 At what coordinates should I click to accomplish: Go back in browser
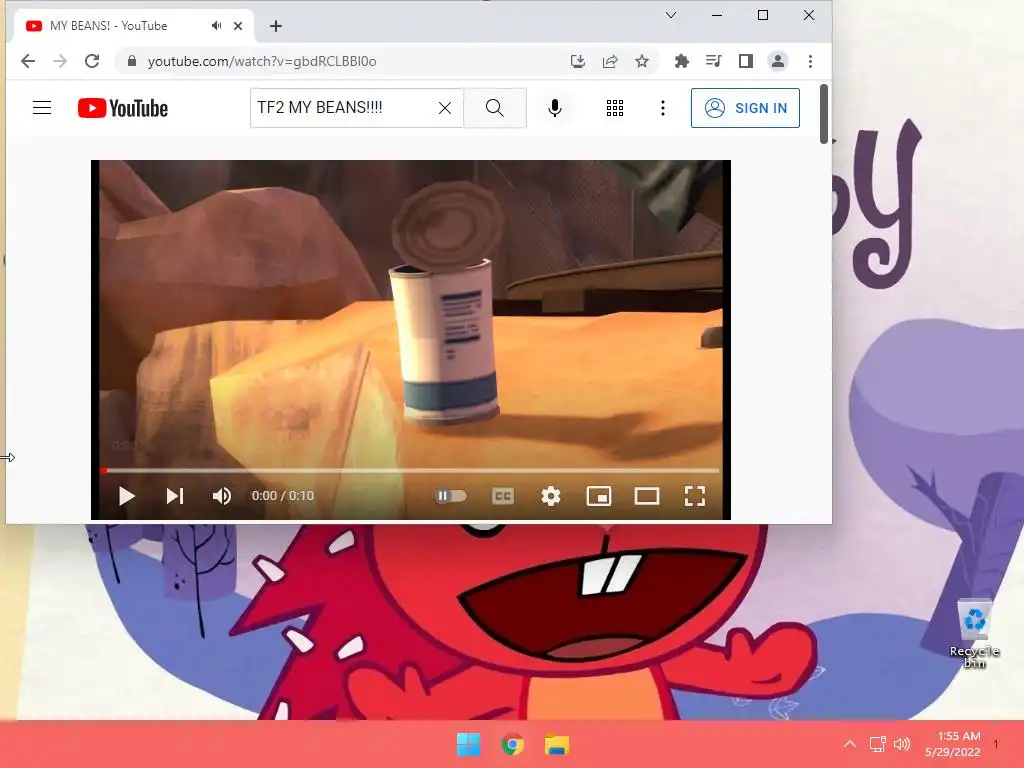point(27,61)
